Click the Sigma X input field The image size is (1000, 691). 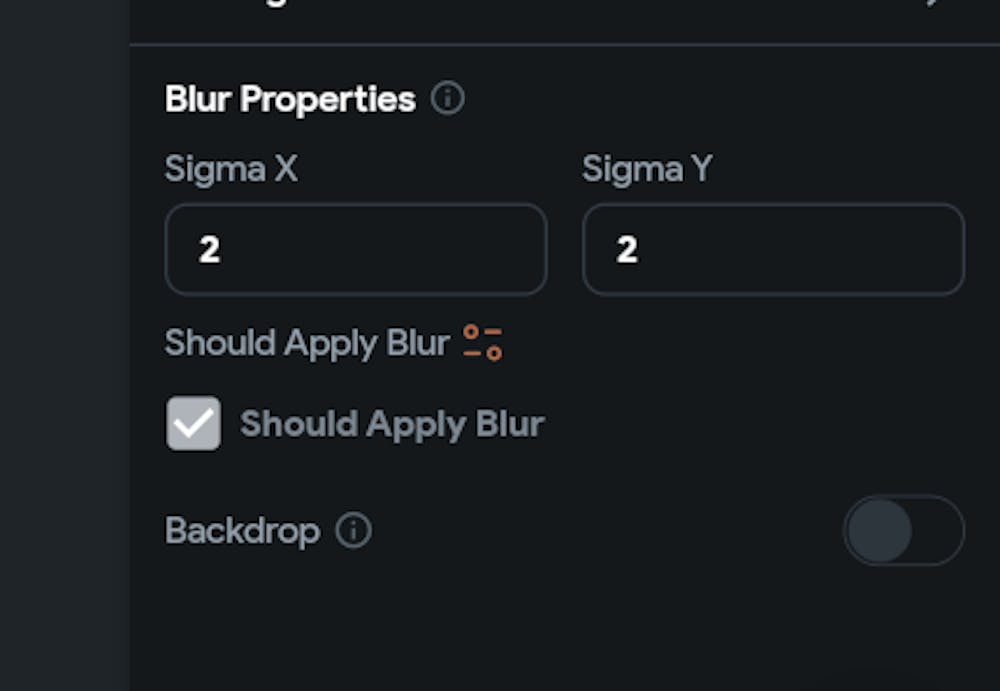click(355, 250)
